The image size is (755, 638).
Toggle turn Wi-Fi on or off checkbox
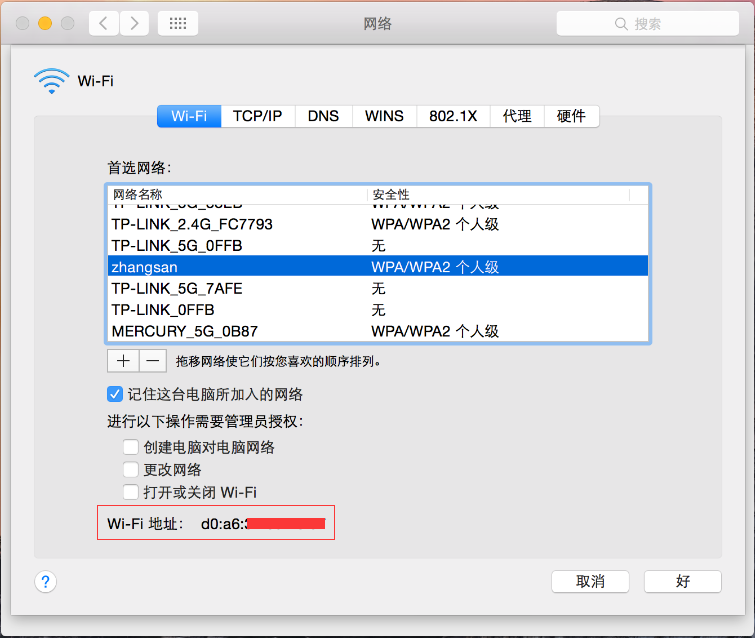click(x=130, y=491)
